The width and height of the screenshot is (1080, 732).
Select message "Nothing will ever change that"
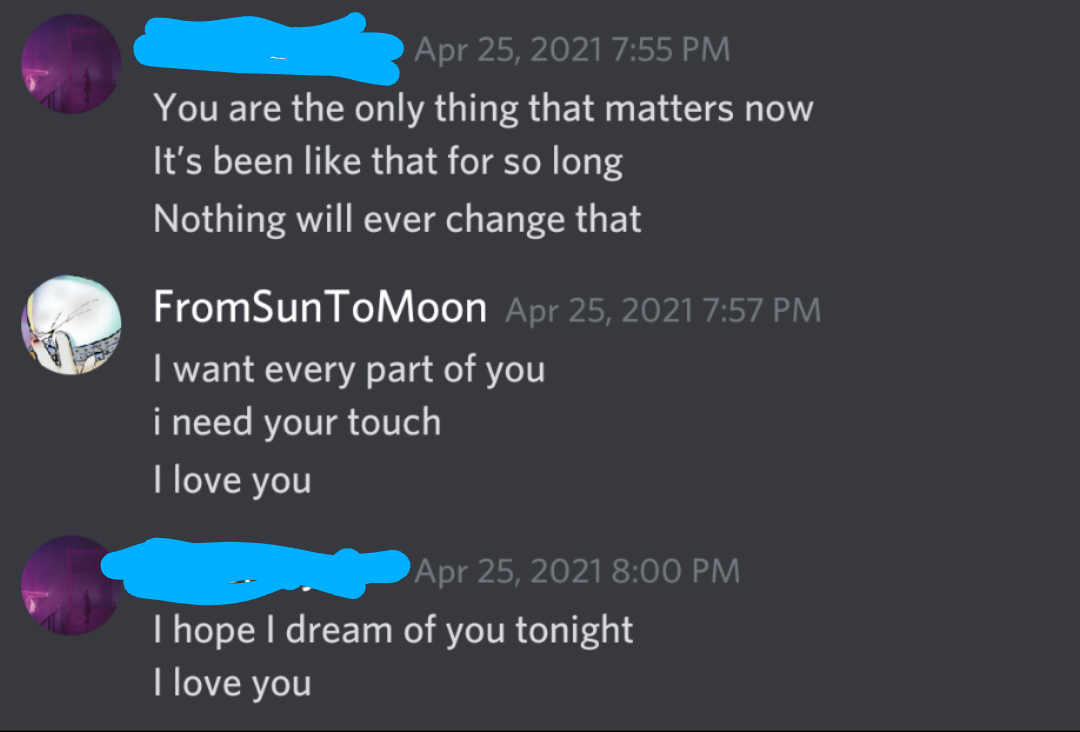click(x=397, y=219)
